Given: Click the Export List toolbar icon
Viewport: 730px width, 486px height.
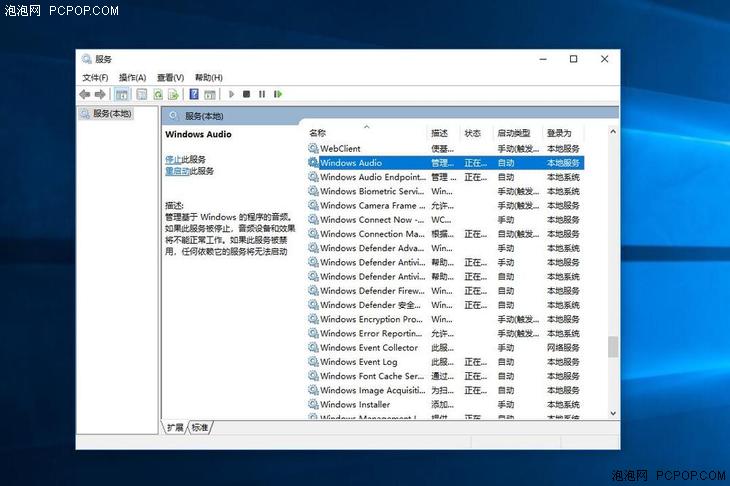Looking at the screenshot, I should 174,94.
